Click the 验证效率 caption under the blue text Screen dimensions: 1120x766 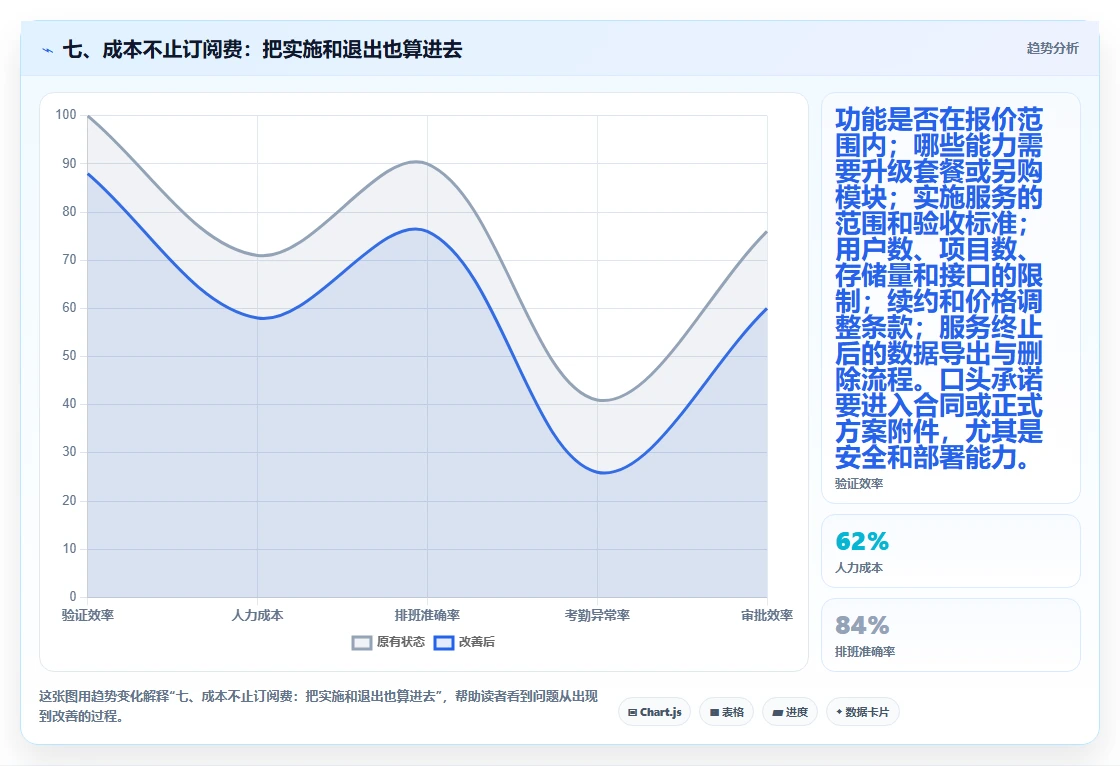[x=859, y=484]
